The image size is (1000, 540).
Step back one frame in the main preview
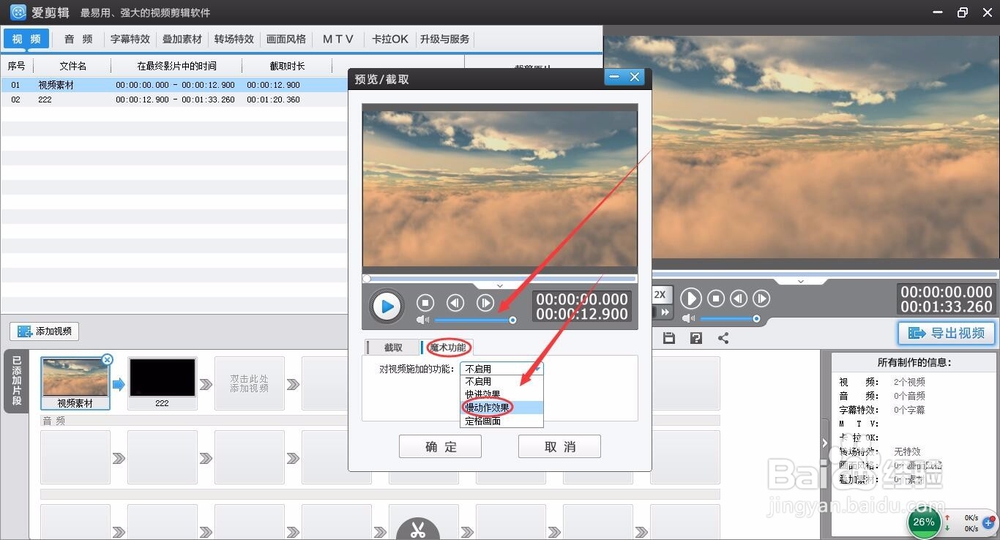click(x=739, y=298)
